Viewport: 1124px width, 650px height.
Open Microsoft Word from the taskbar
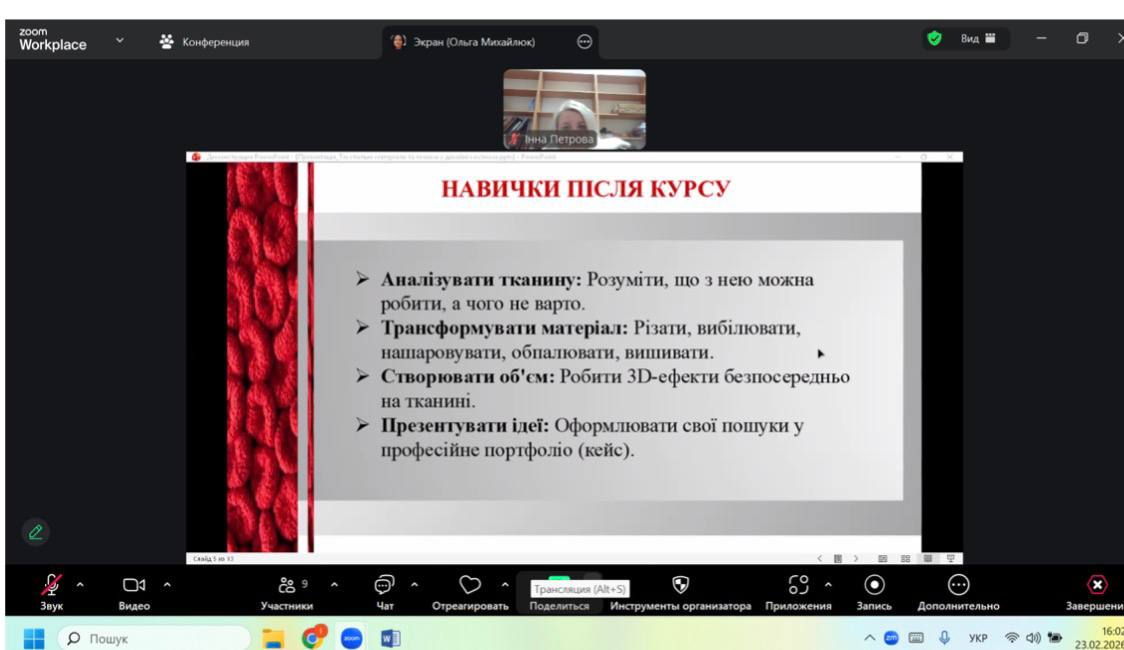point(390,637)
